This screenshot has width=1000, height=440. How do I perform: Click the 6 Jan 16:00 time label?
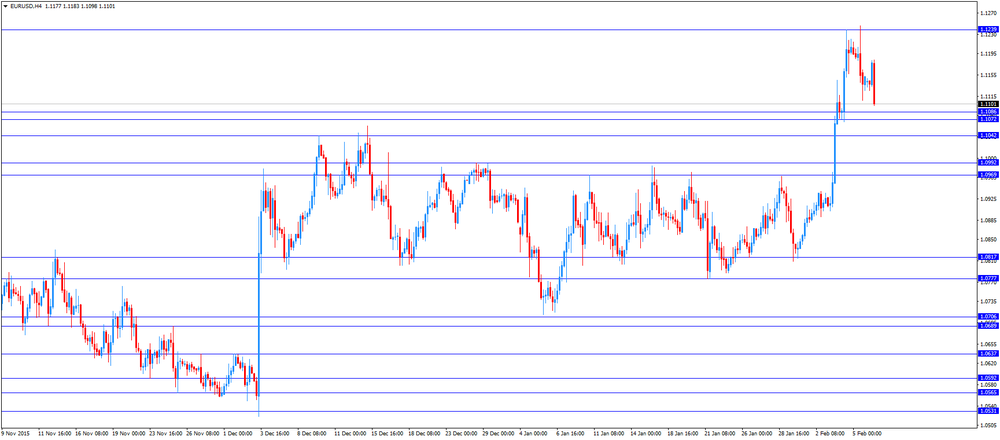coord(571,433)
